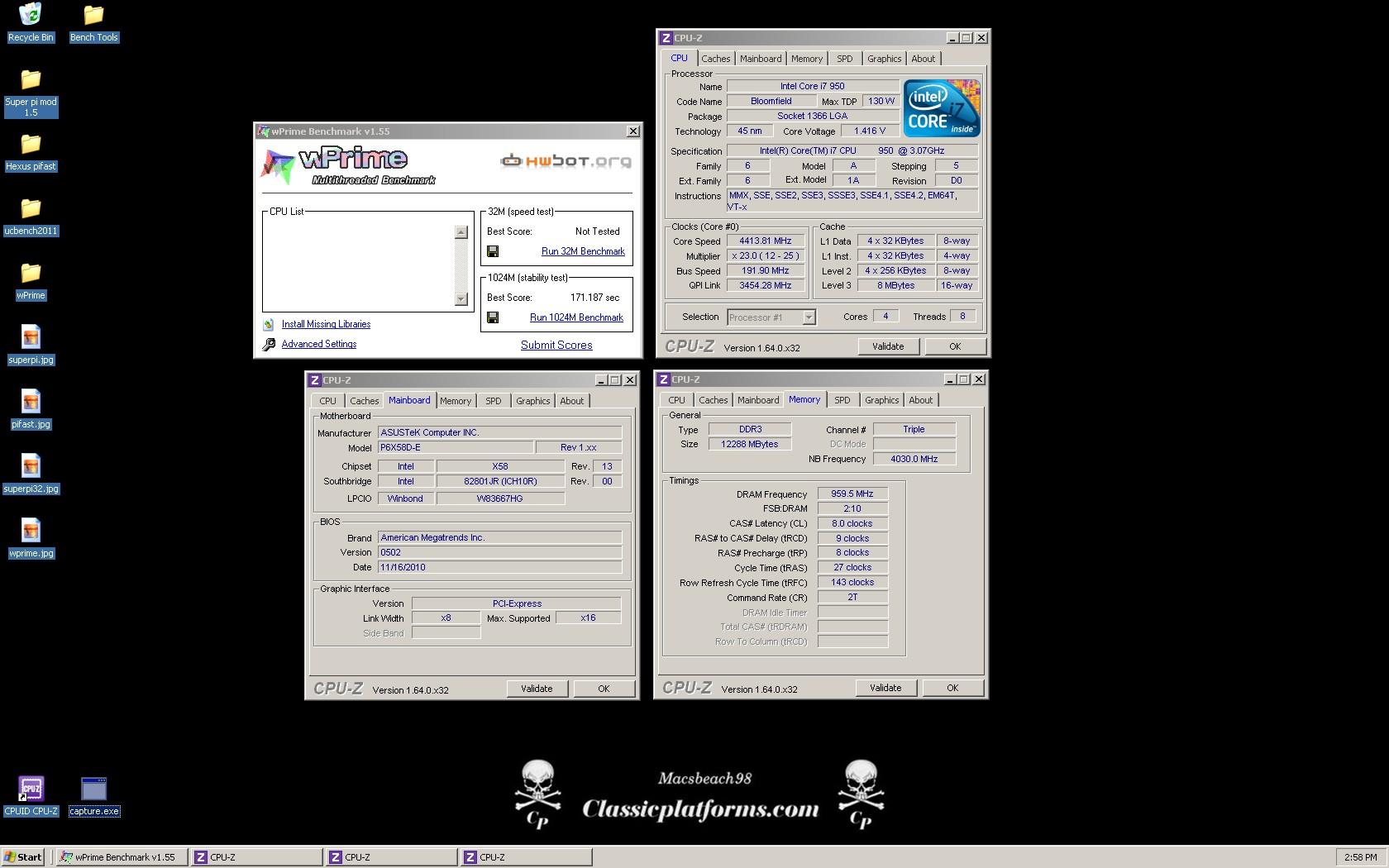Click the BIOS date 11/16/2010 field

point(499,567)
